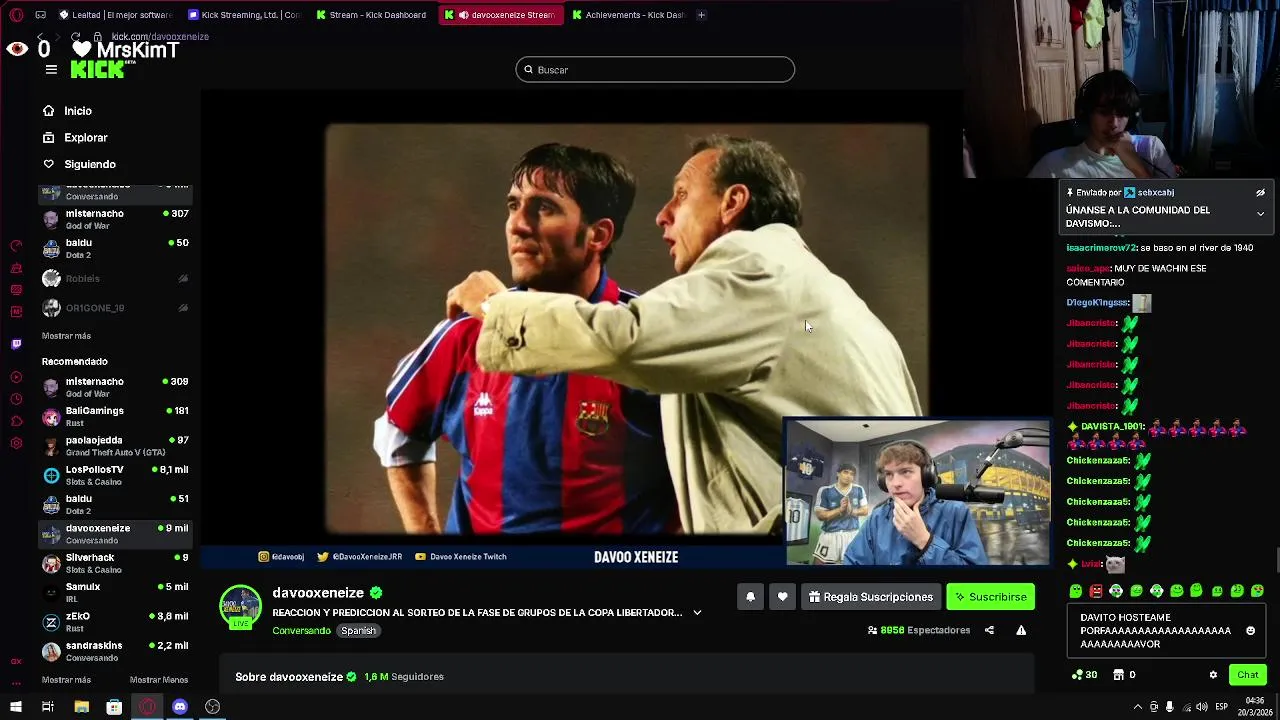Screen dimensions: 1280x720
Task: Click the Twitch icon in Opera sidebar
Action: (x=16, y=344)
